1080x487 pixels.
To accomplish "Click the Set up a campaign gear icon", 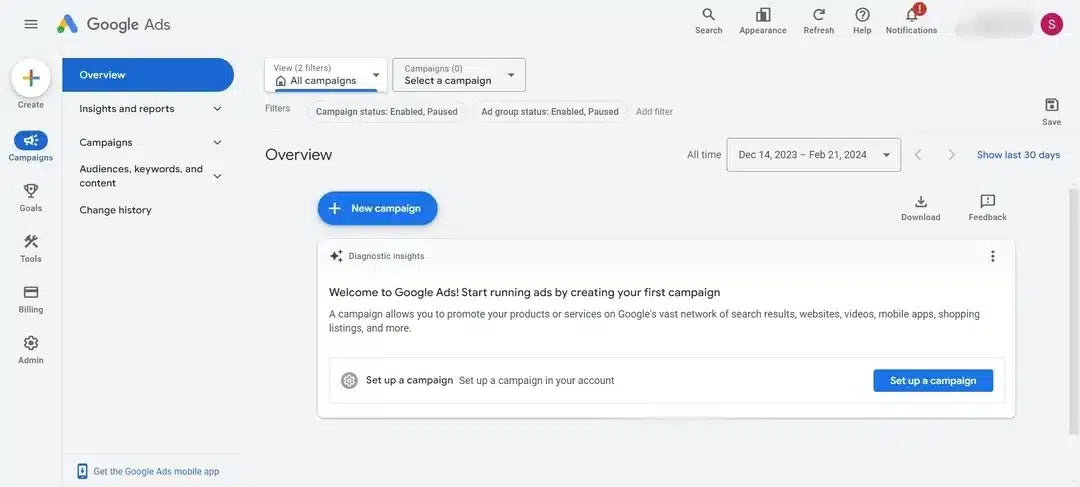I will [x=349, y=380].
